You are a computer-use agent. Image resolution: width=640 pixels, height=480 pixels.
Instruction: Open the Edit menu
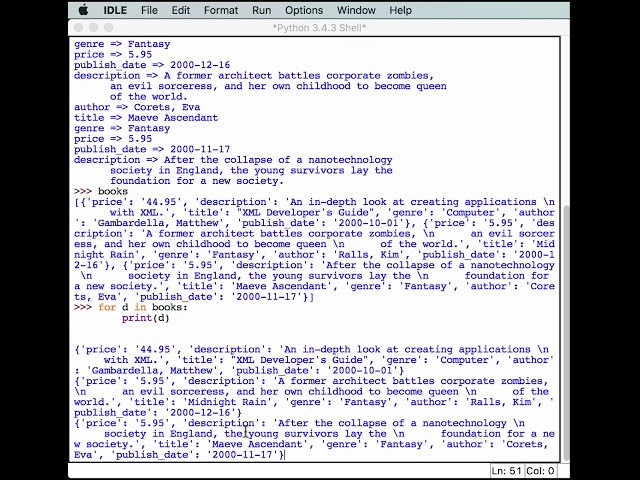tap(180, 10)
